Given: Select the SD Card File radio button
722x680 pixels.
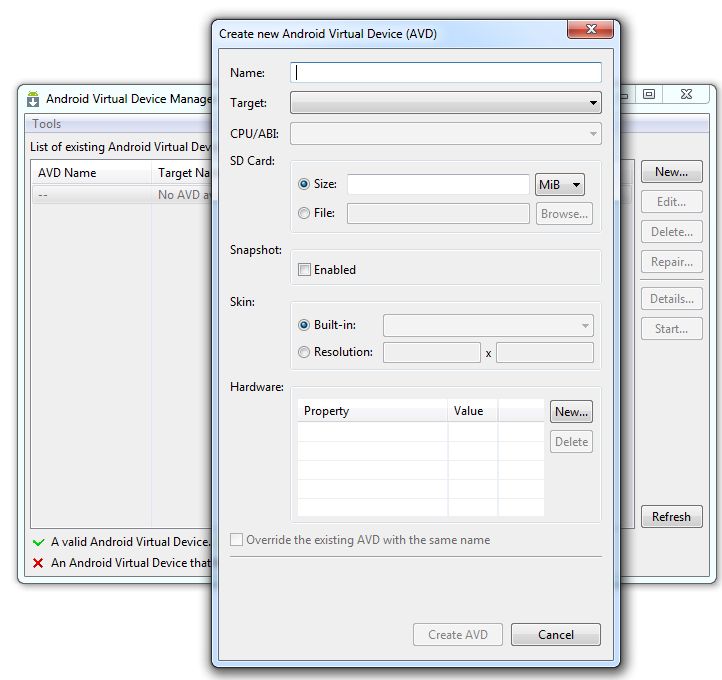Looking at the screenshot, I should 303,213.
